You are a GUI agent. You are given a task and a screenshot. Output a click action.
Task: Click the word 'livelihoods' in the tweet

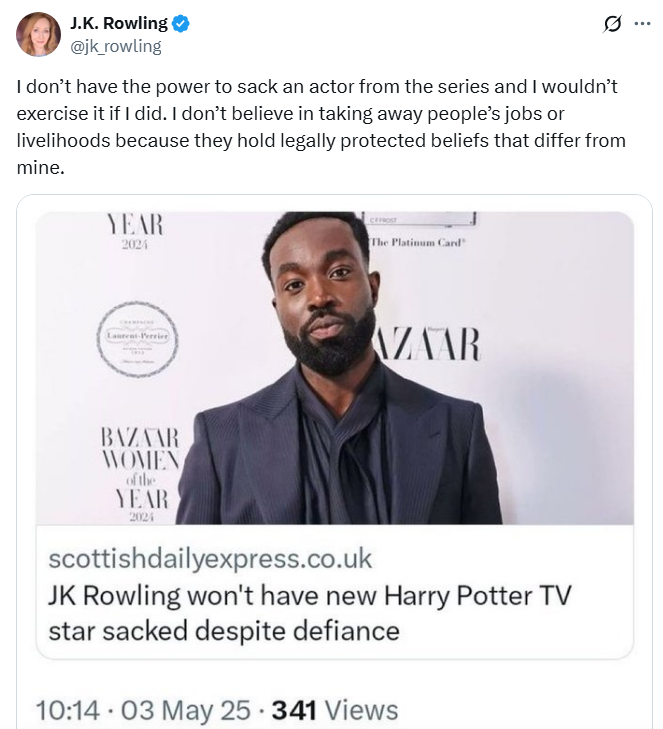(65, 140)
